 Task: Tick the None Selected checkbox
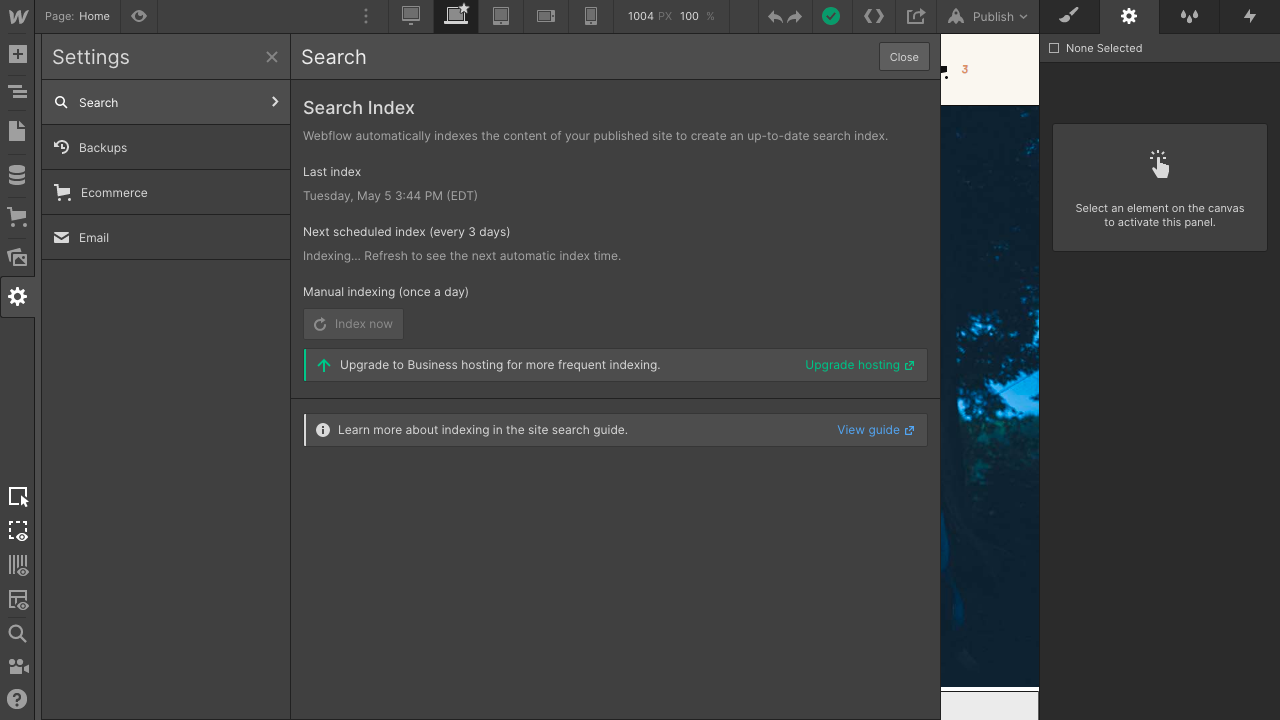click(x=1053, y=48)
